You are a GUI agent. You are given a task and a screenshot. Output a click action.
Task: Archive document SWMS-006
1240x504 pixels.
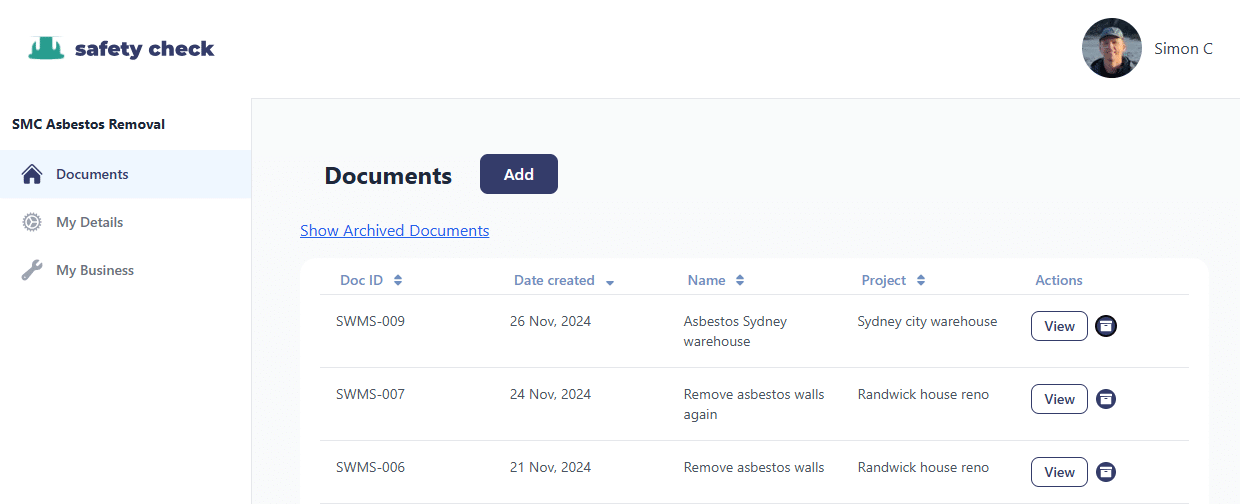1106,472
